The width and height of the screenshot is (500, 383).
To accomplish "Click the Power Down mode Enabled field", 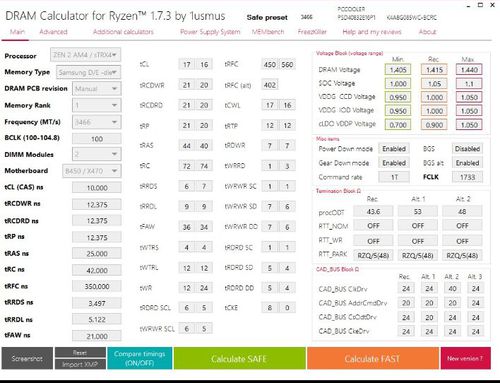I will (394, 149).
